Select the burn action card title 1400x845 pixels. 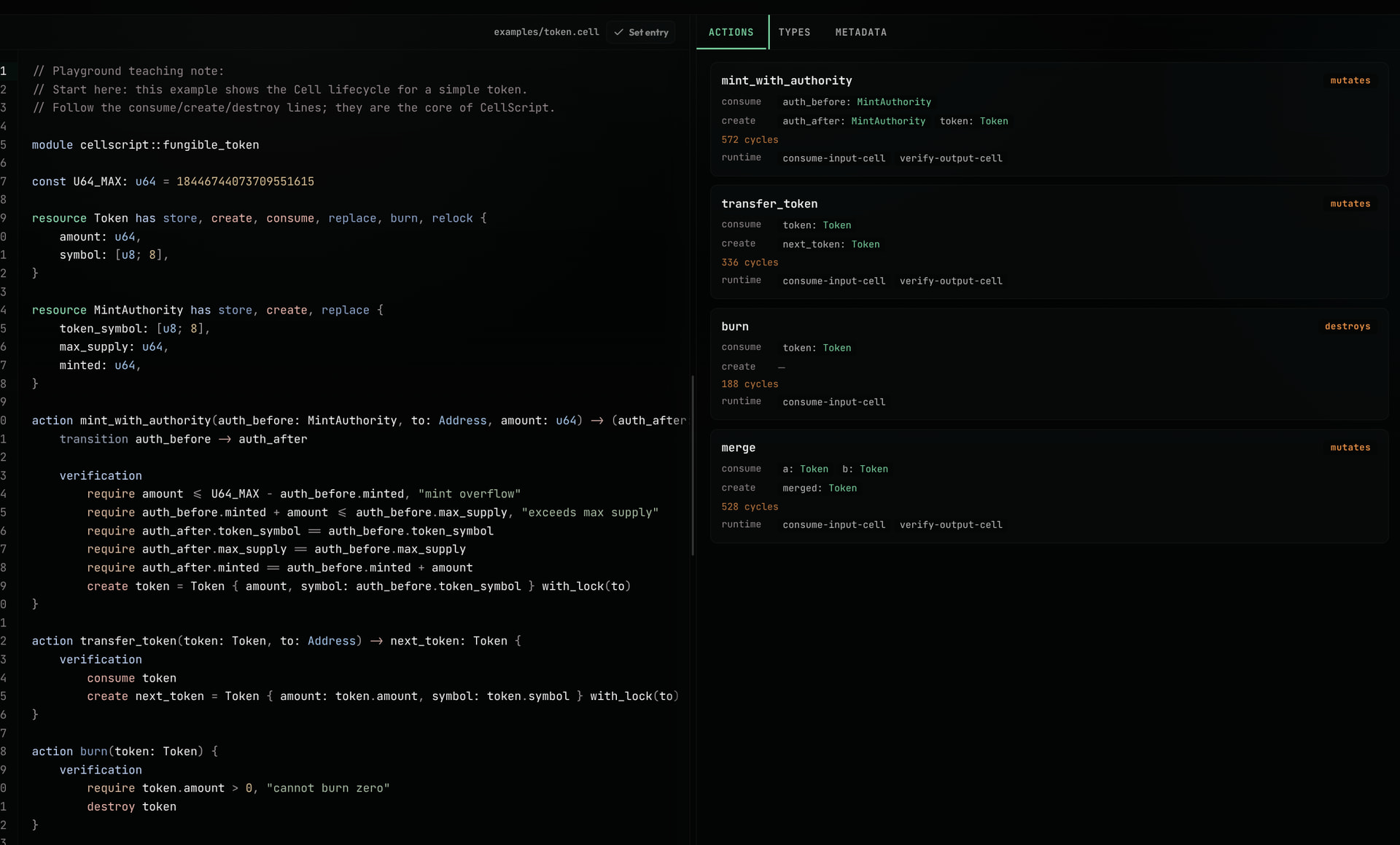coord(735,327)
